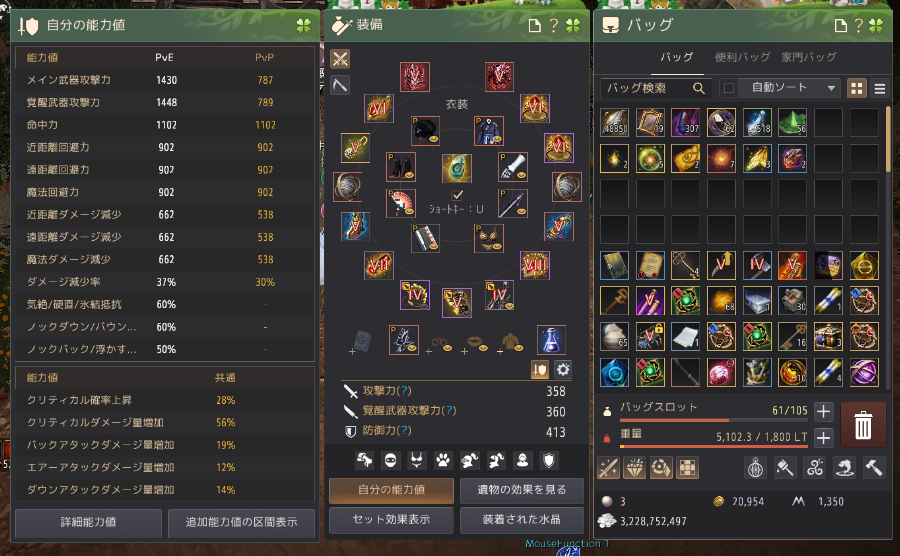Switch to the 便利バッグ tab

742,57
